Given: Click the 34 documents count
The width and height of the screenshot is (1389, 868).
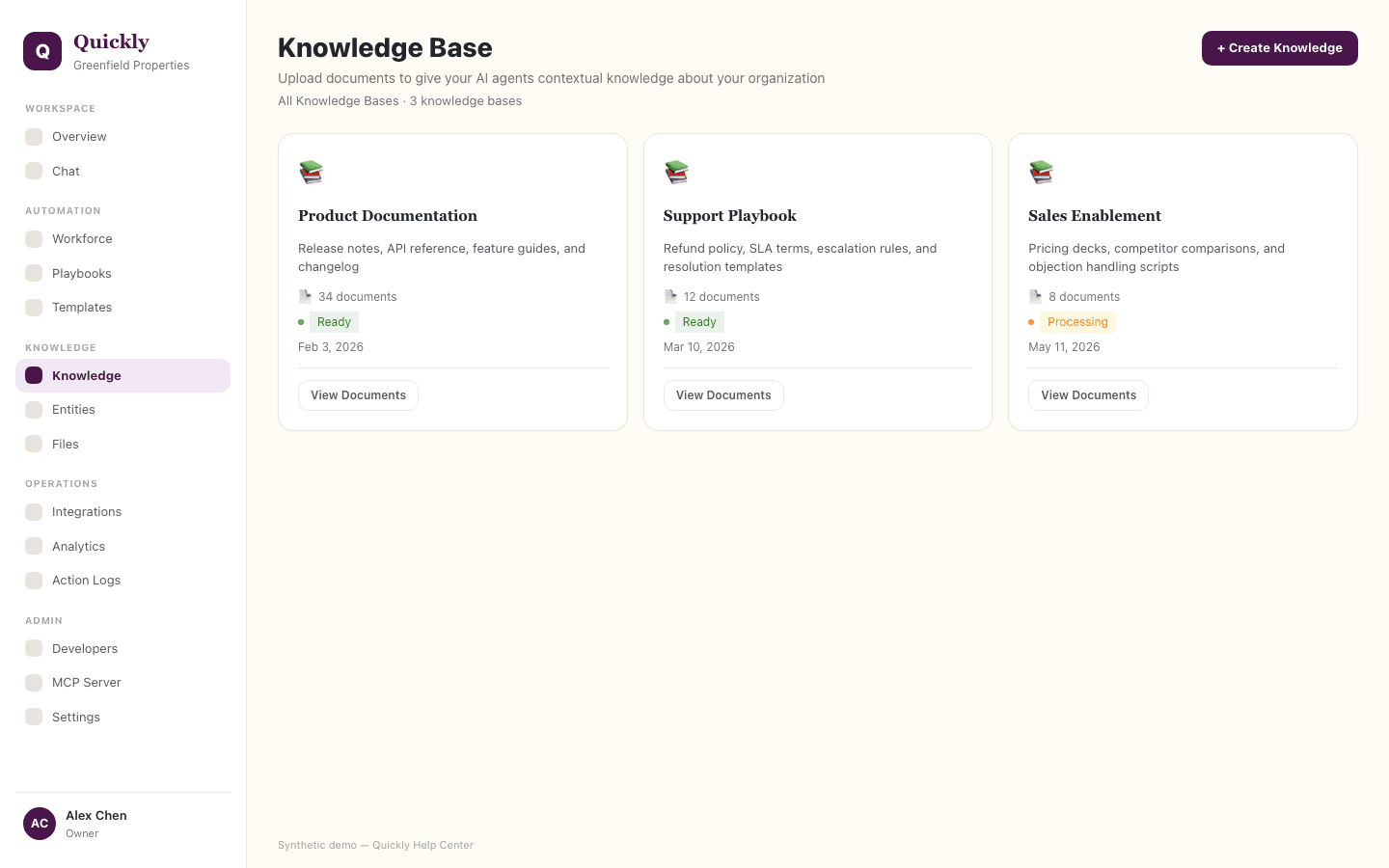Looking at the screenshot, I should point(358,297).
